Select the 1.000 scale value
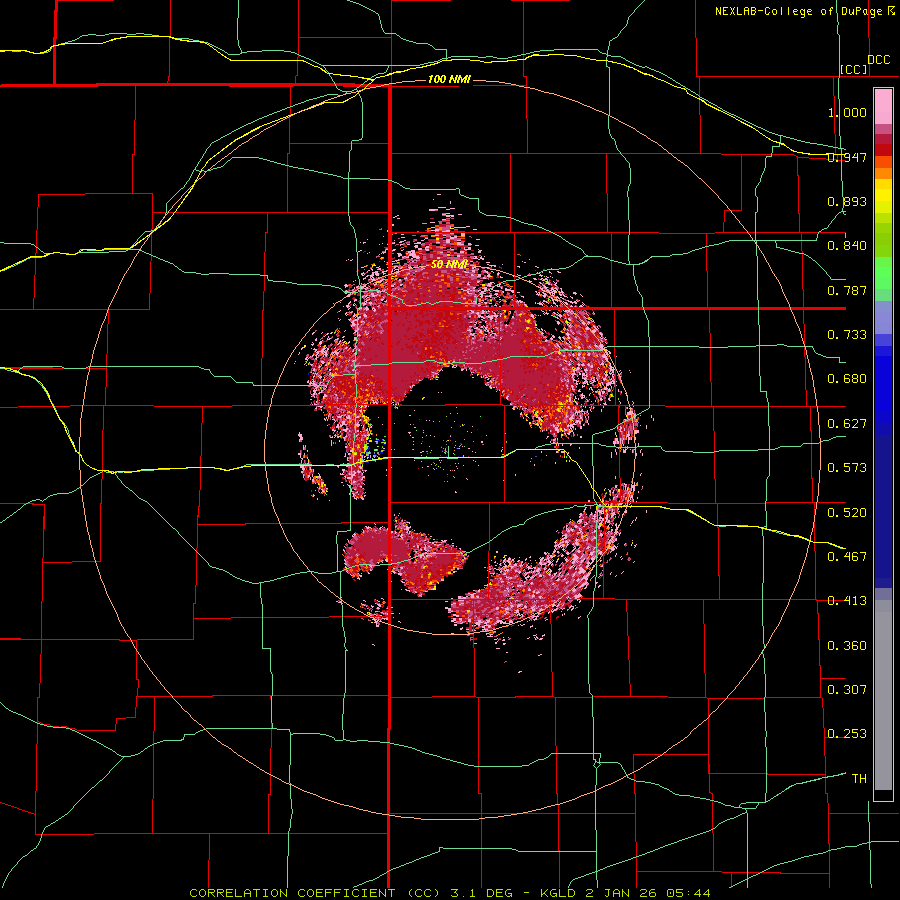This screenshot has height=900, width=900. (847, 112)
